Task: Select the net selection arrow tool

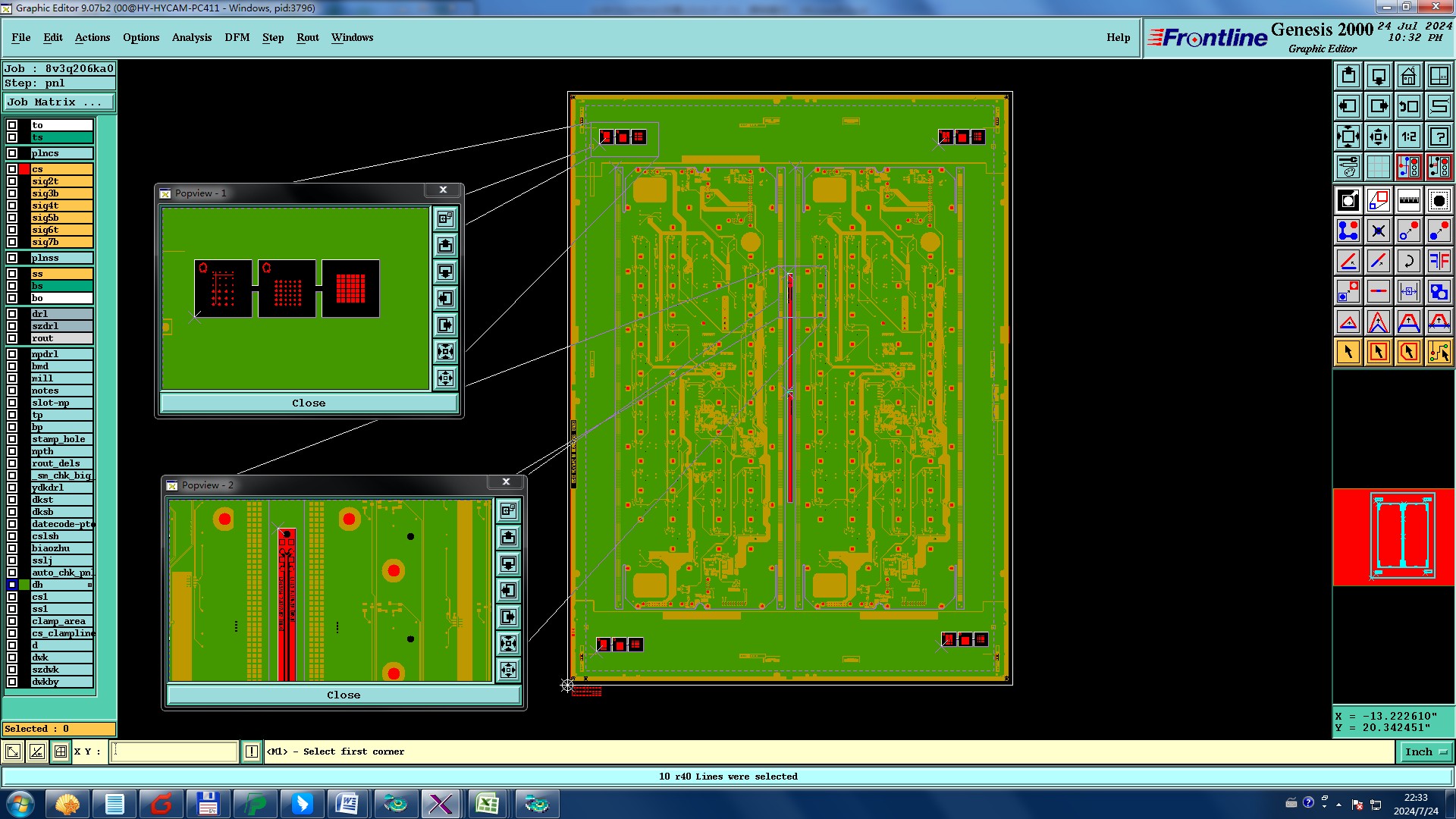Action: [1439, 352]
